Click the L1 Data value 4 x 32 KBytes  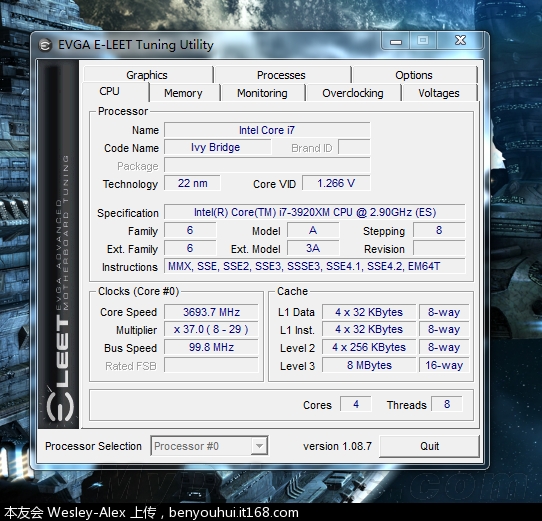pyautogui.click(x=369, y=312)
